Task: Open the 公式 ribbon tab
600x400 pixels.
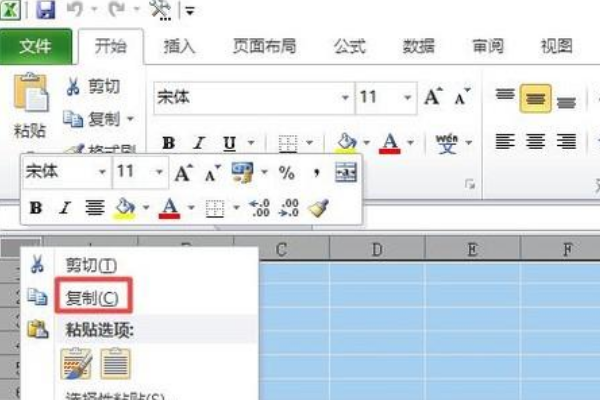Action: (x=349, y=46)
